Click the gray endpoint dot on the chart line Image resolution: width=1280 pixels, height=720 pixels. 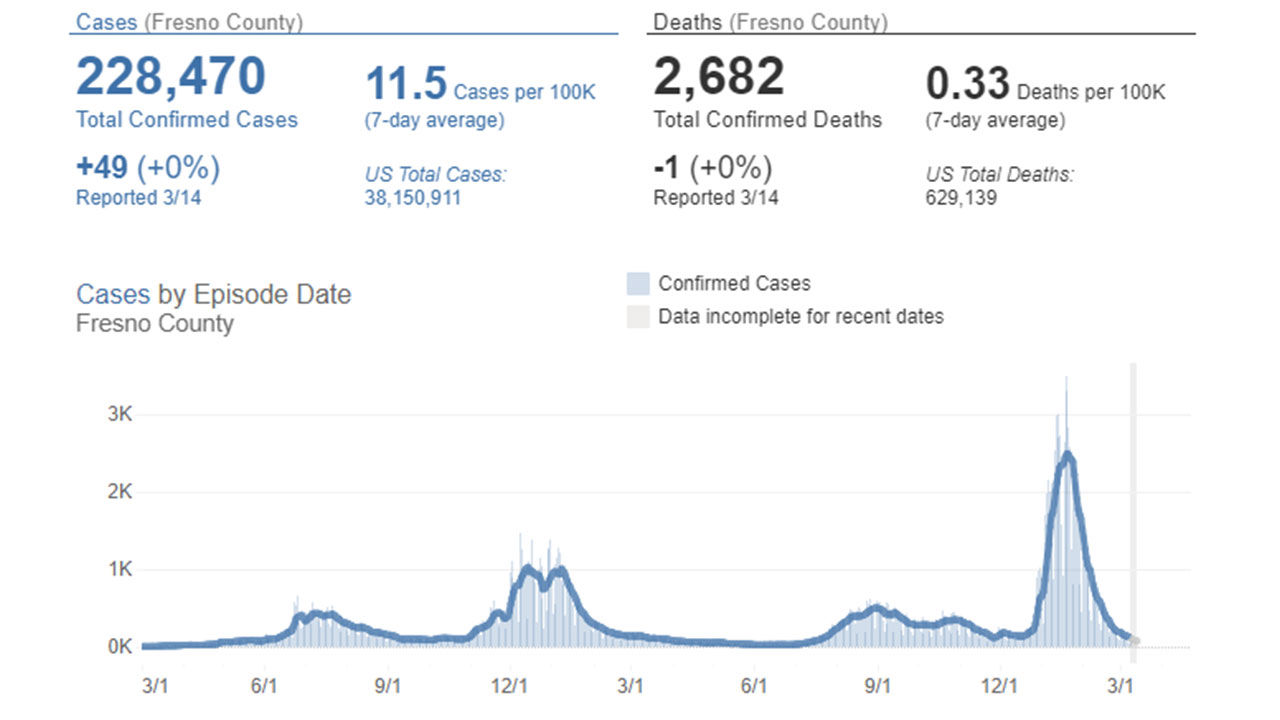click(1135, 641)
